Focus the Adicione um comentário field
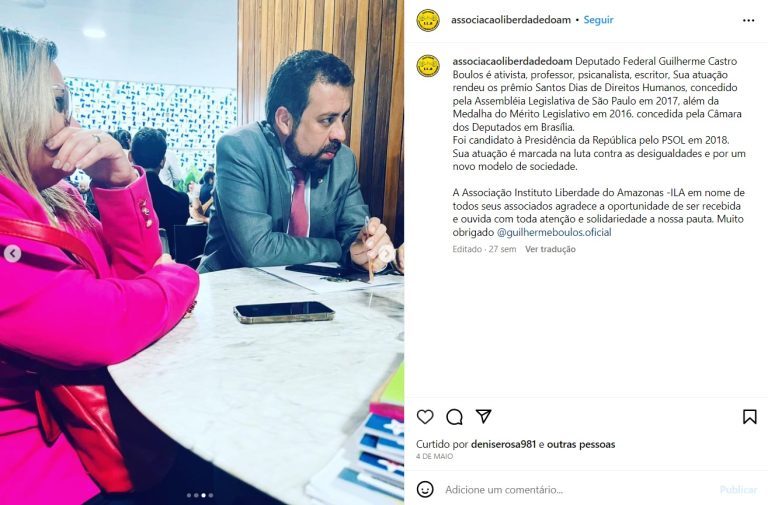Viewport: 768px width, 505px height. [578, 490]
